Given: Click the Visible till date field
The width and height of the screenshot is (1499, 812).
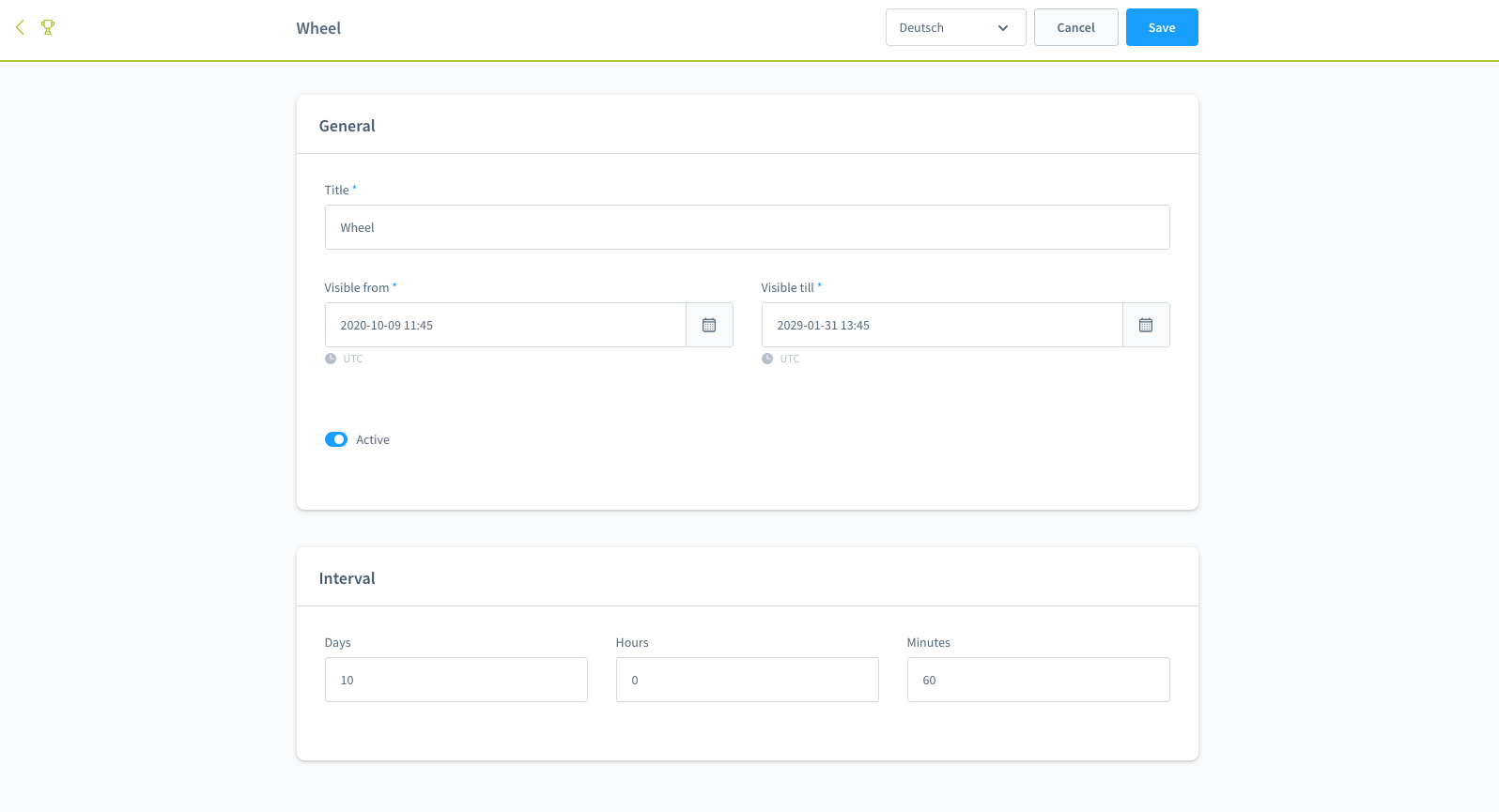Looking at the screenshot, I should tap(942, 325).
